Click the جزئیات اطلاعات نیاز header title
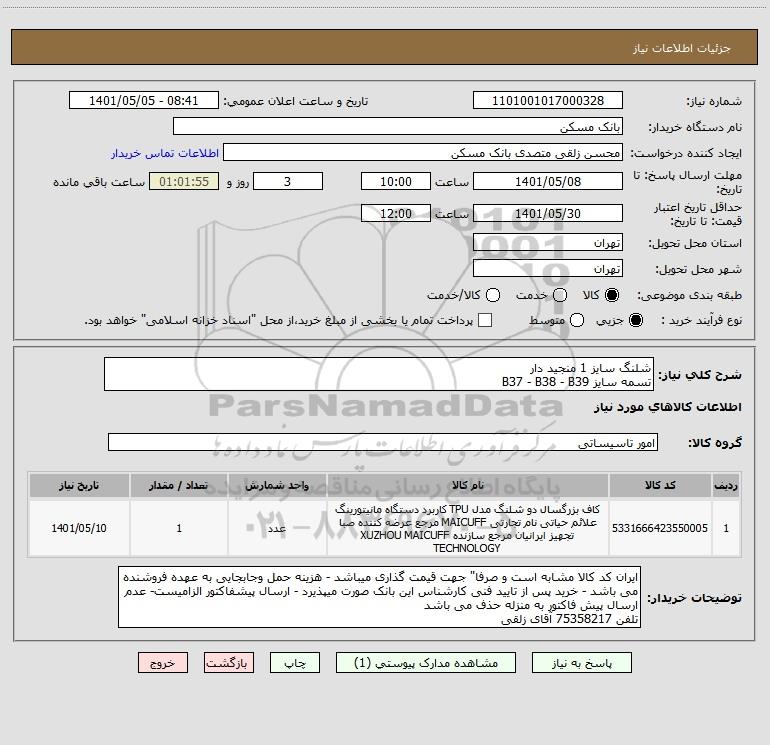The width and height of the screenshot is (770, 745). (x=682, y=48)
